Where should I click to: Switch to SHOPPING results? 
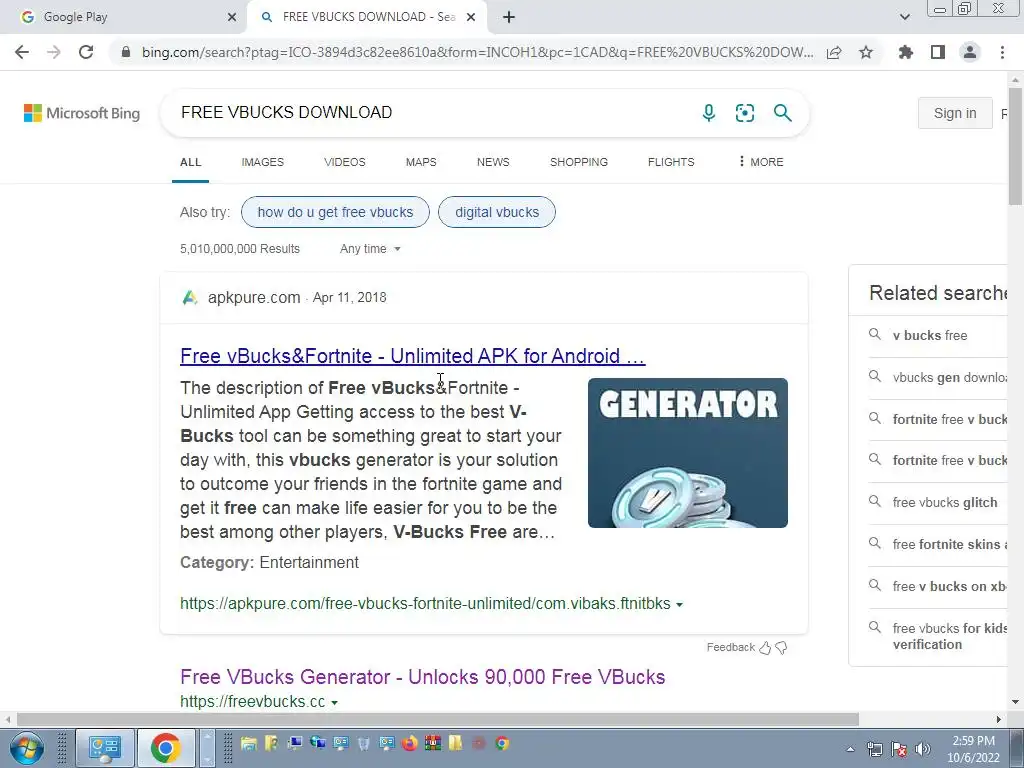coord(579,162)
